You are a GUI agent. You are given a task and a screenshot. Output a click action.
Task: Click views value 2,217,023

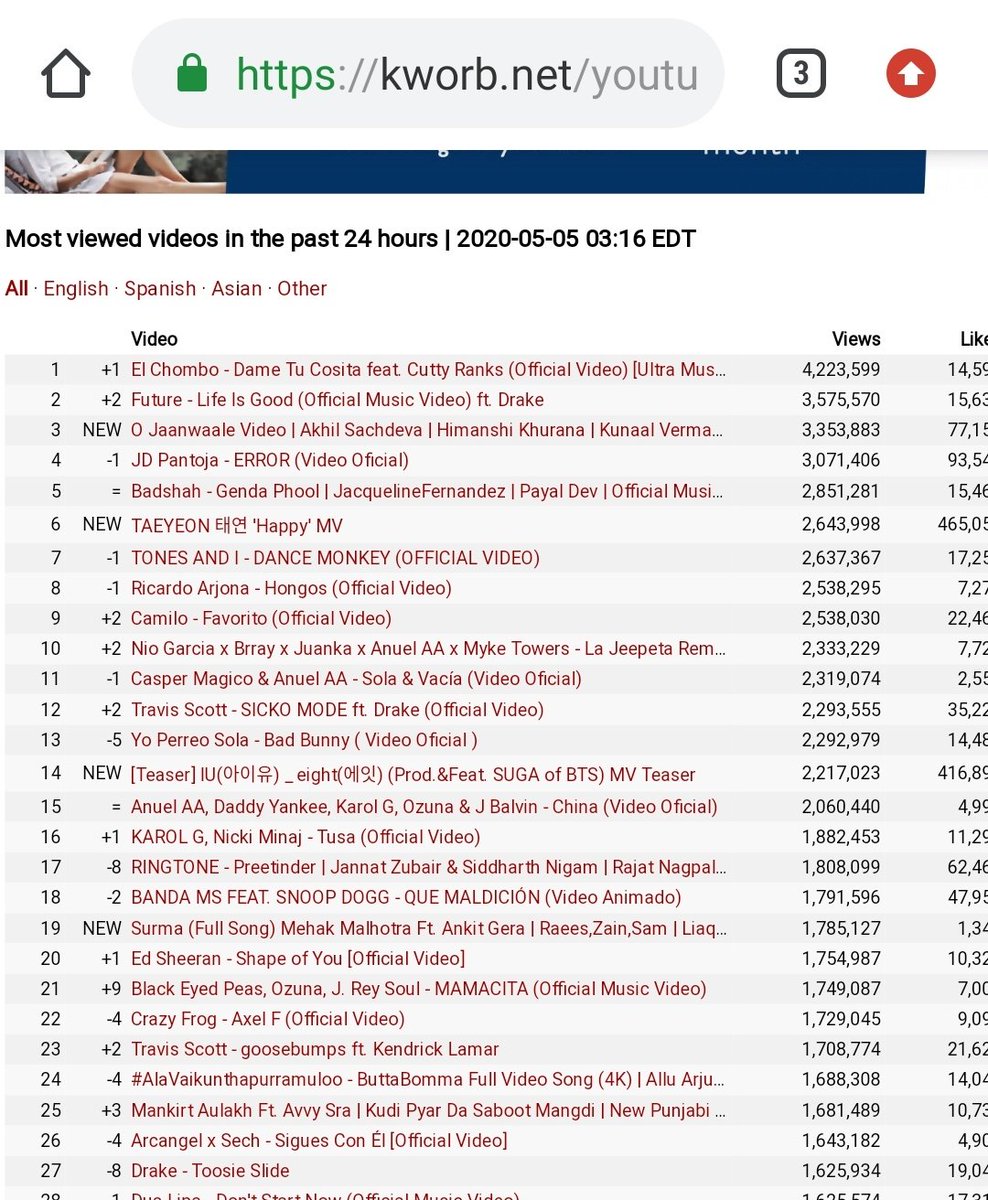click(841, 774)
